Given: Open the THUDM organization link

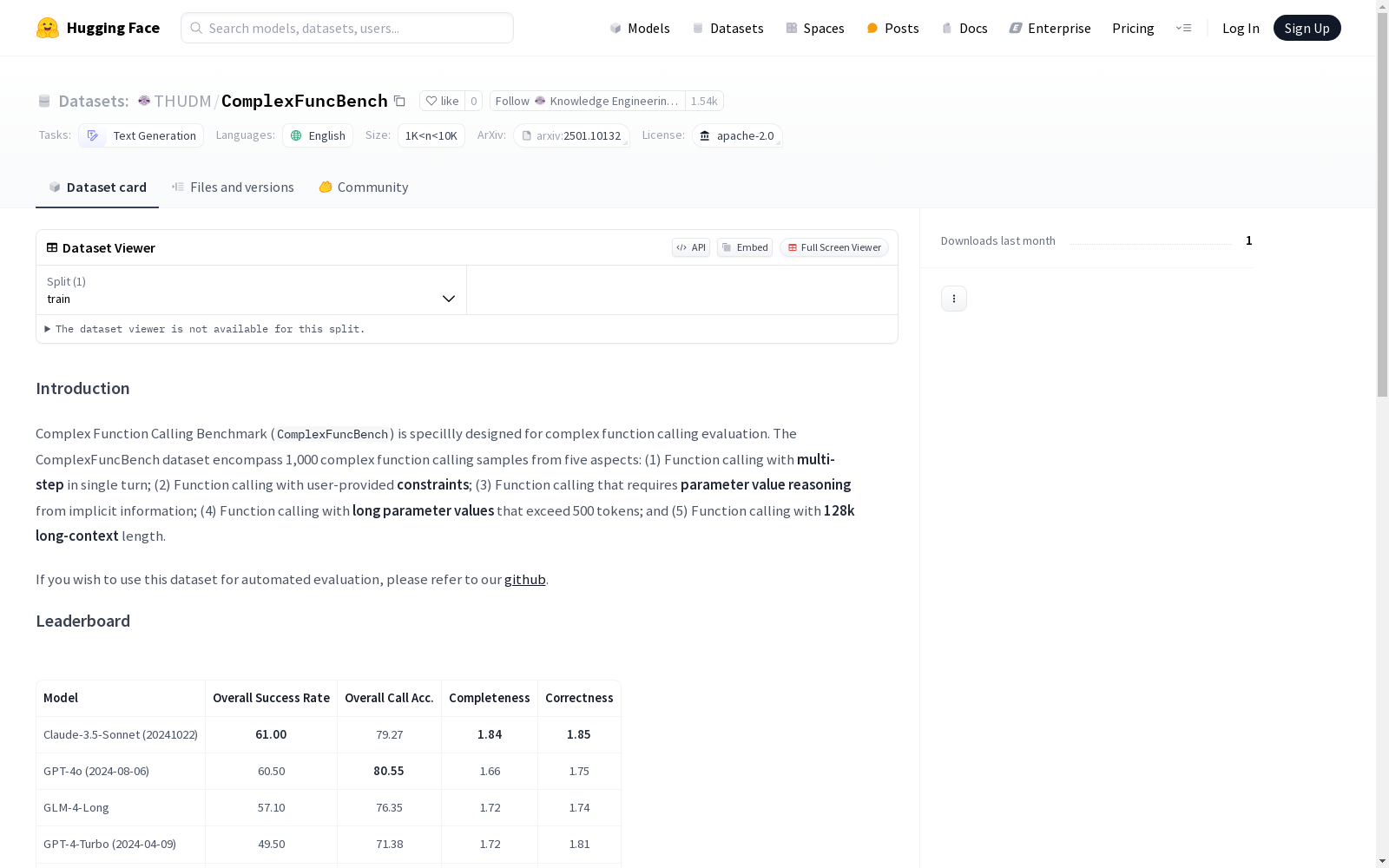Looking at the screenshot, I should pyautogui.click(x=182, y=101).
